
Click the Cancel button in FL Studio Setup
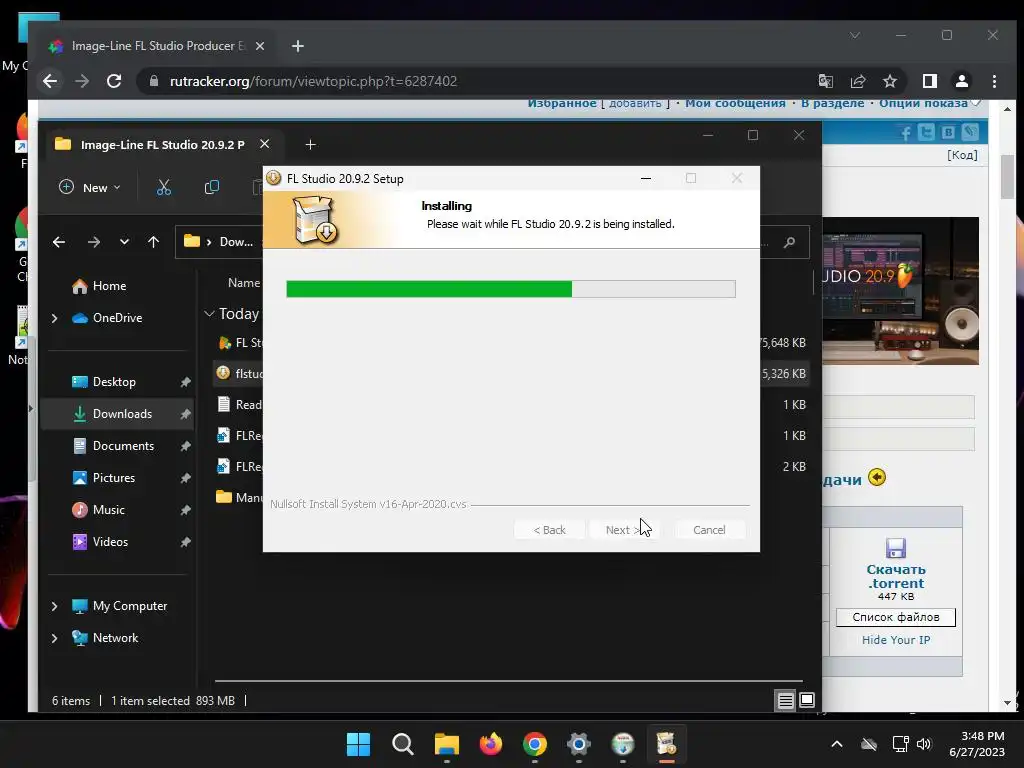coord(709,530)
